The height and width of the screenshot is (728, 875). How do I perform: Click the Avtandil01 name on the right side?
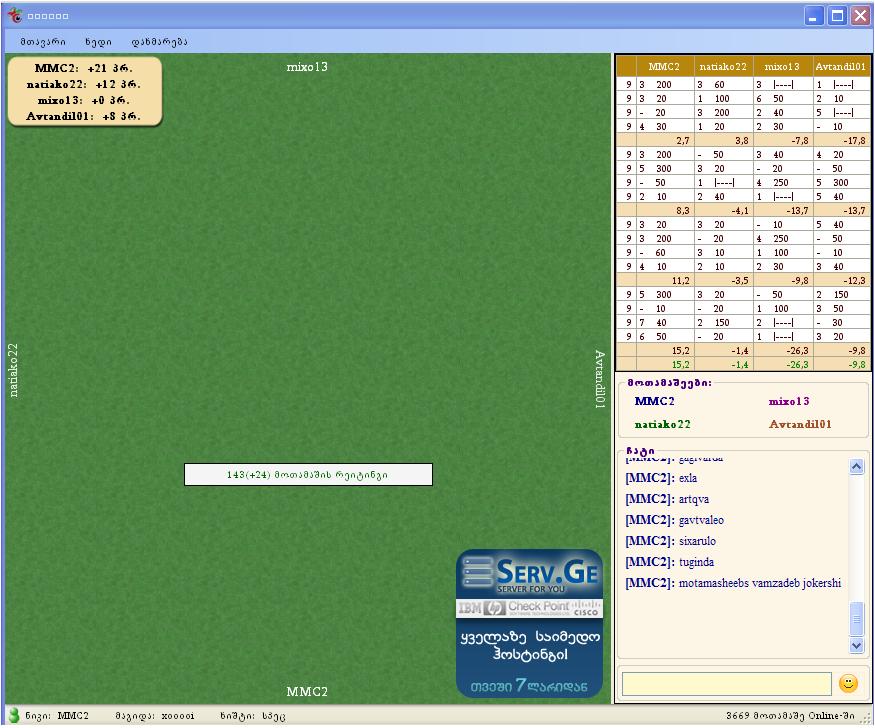(x=599, y=379)
